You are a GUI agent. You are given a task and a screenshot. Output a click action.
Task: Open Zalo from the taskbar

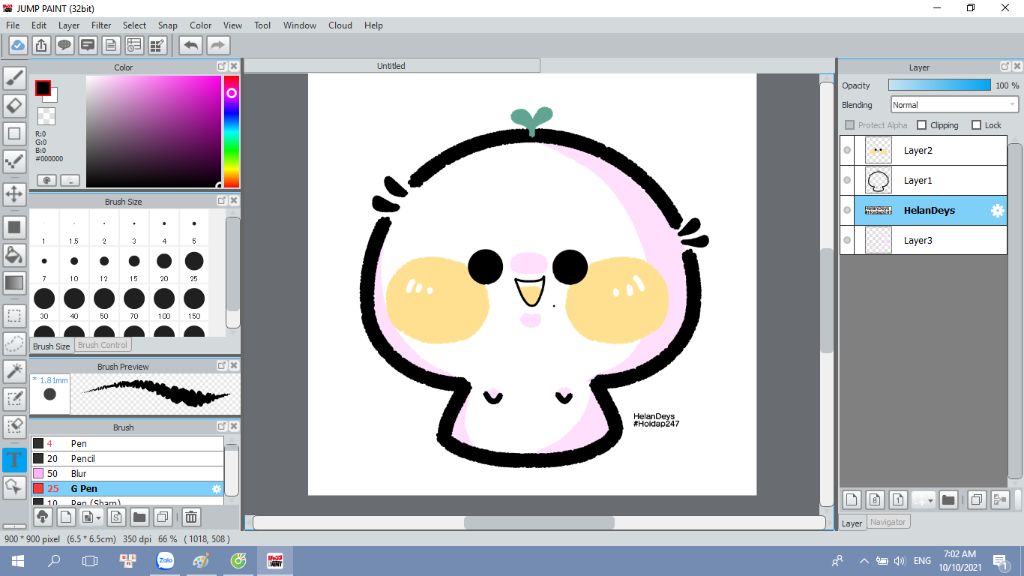(x=165, y=561)
